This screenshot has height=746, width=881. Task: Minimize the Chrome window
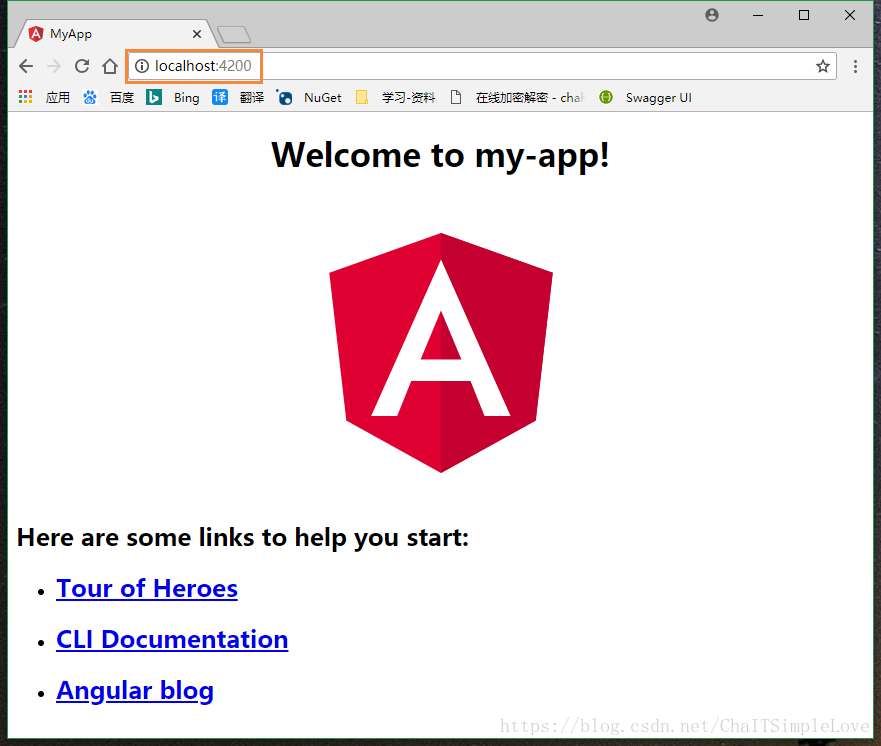point(758,15)
